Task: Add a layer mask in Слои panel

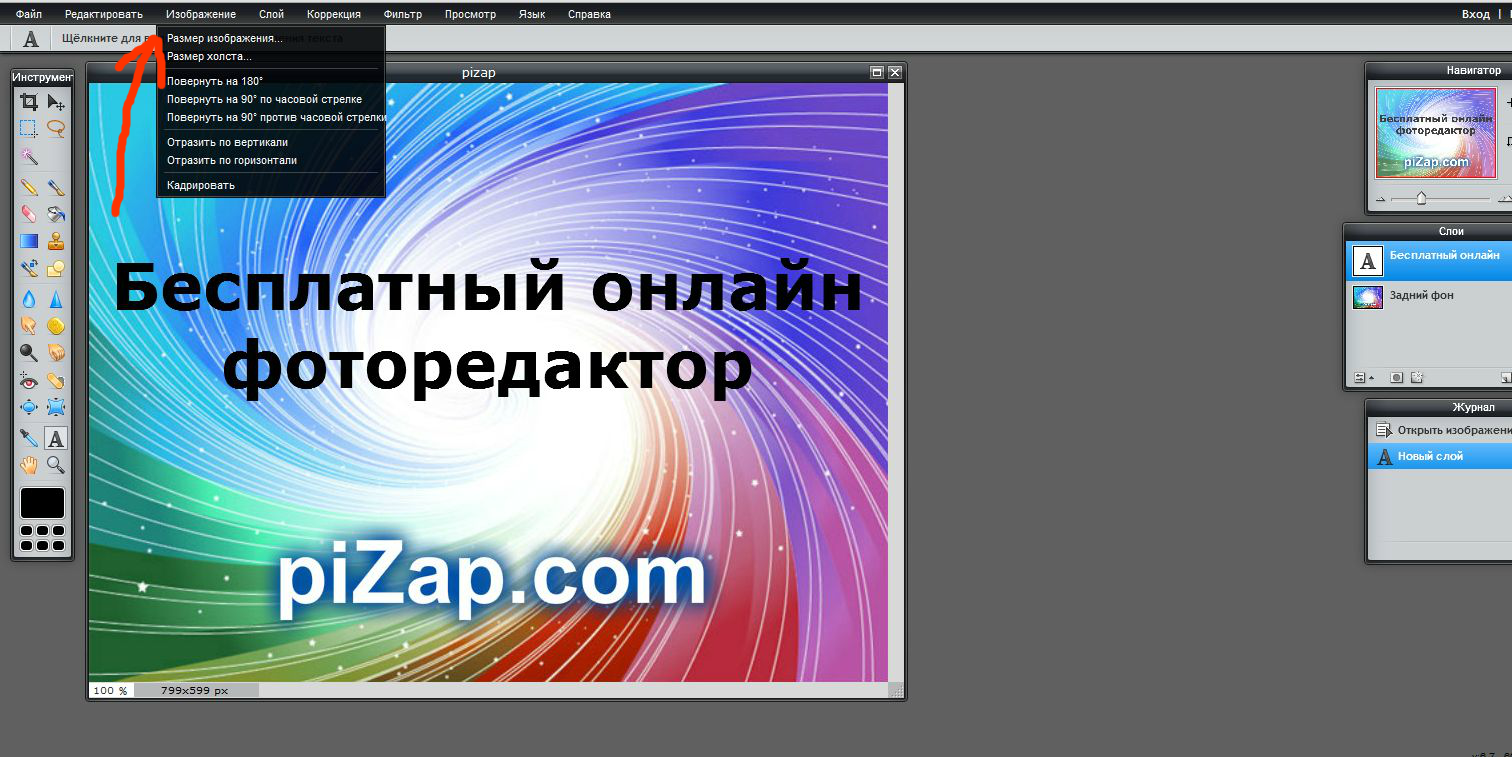Action: (x=1397, y=378)
